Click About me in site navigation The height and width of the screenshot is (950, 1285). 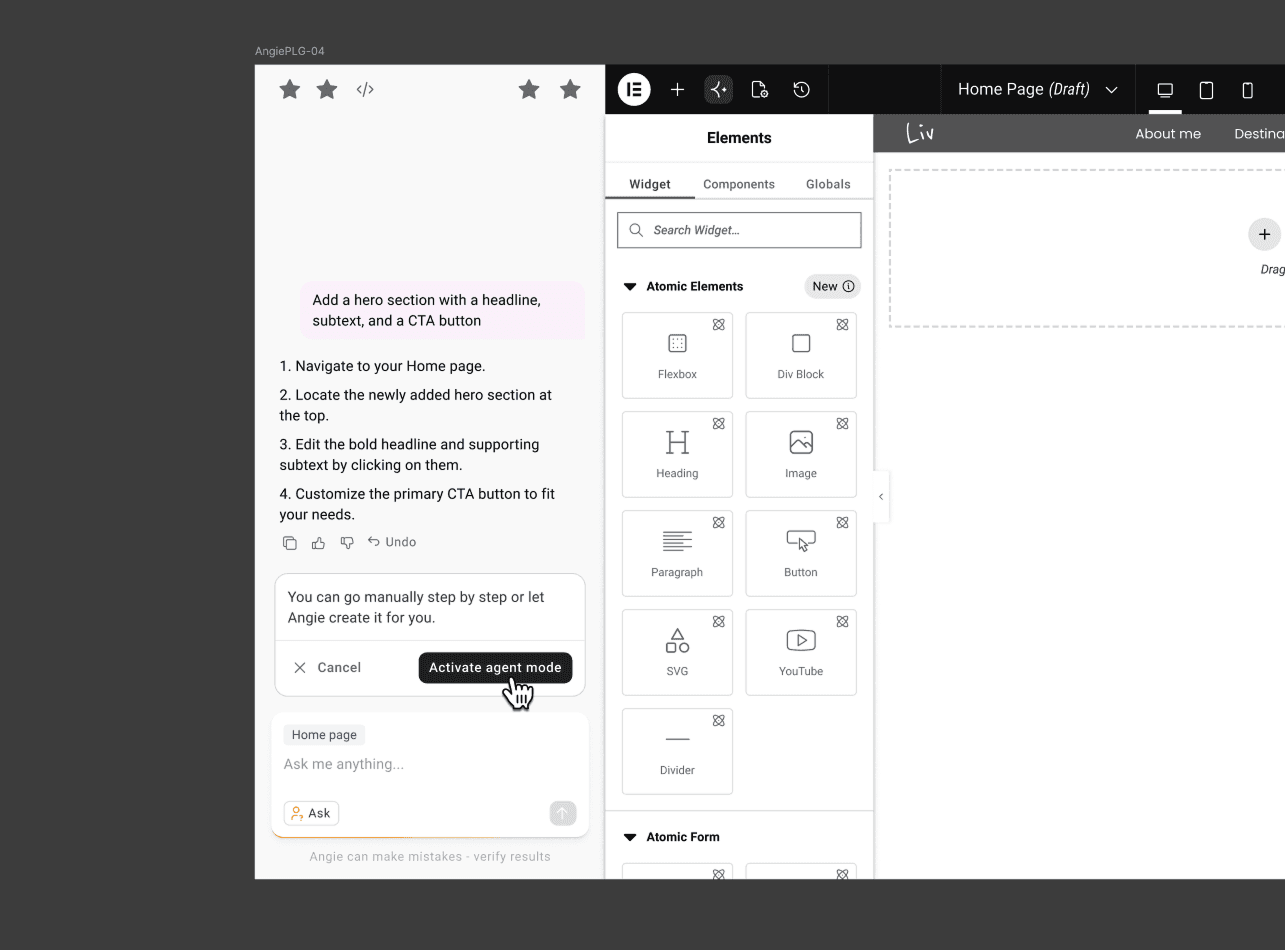coord(1168,134)
